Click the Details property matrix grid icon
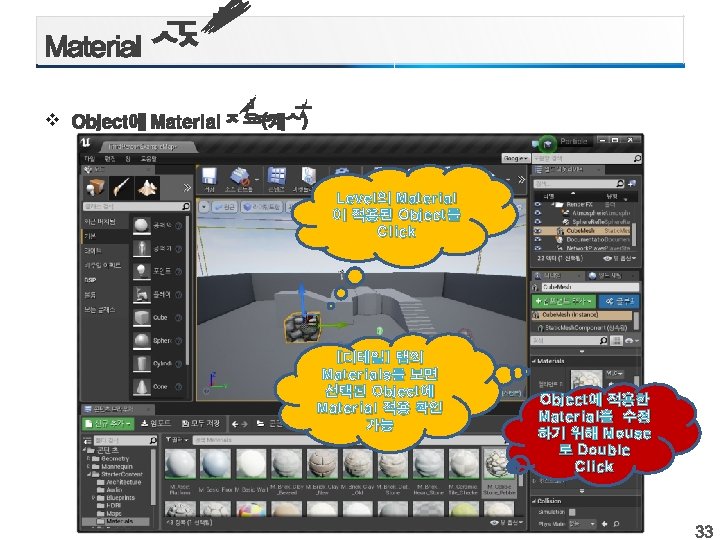720x540 pixels. [x=617, y=340]
